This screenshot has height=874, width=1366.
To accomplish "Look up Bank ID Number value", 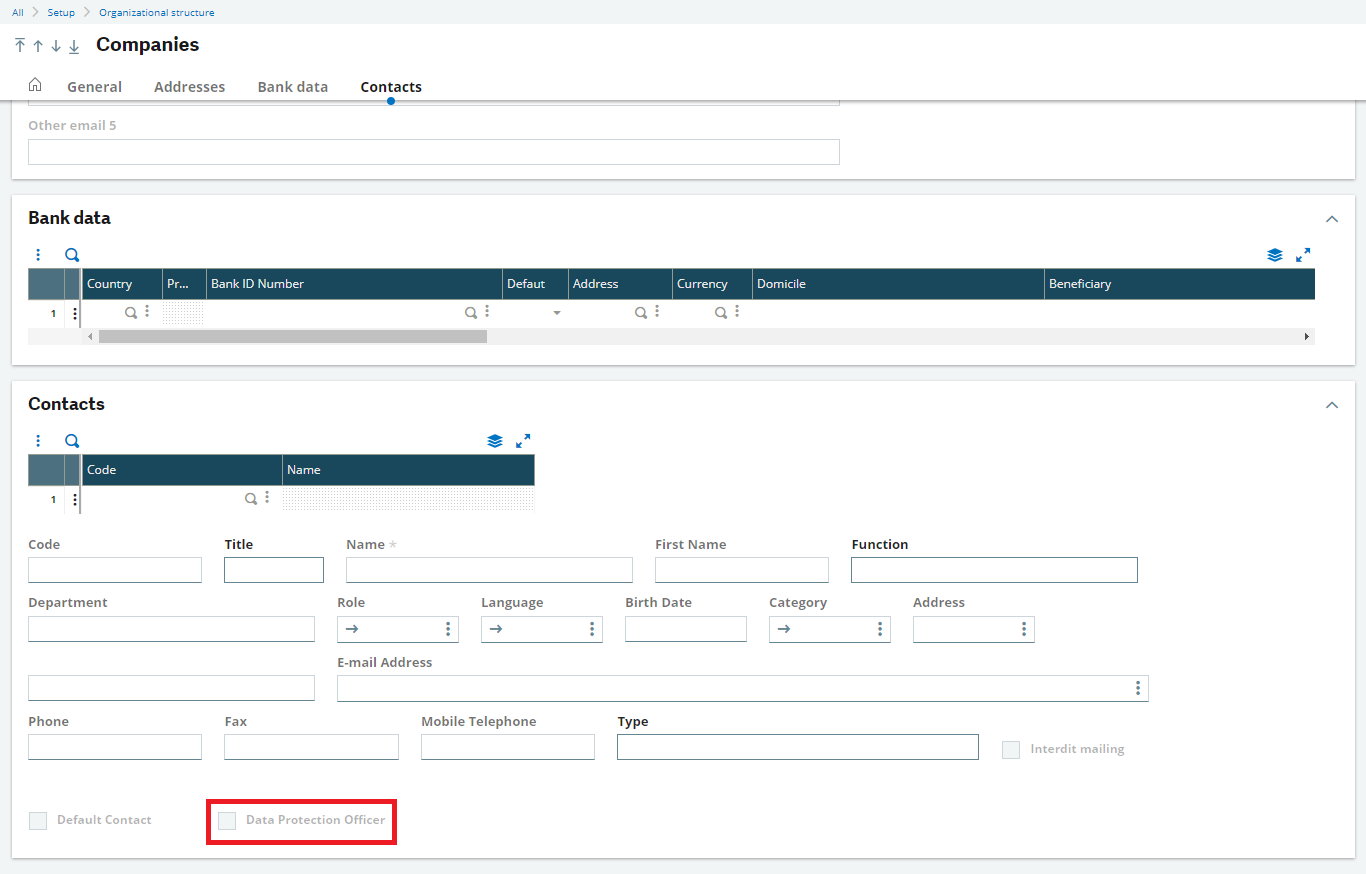I will click(x=470, y=312).
